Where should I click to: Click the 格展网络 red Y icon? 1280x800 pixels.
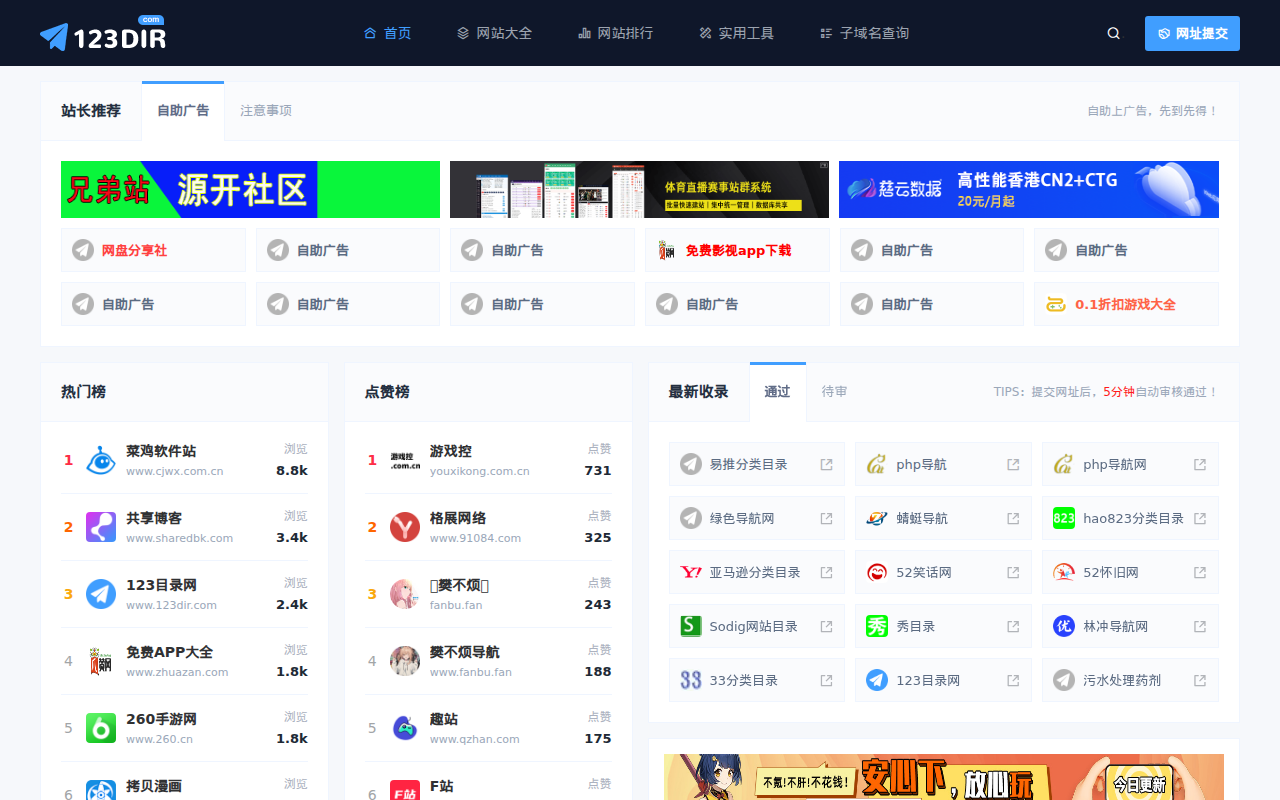click(405, 527)
